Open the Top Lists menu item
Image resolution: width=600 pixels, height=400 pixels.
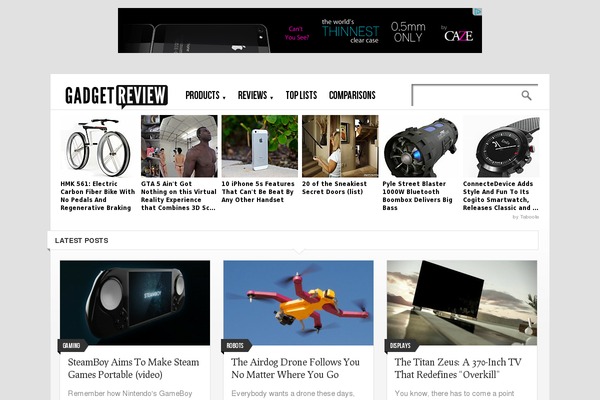(301, 95)
